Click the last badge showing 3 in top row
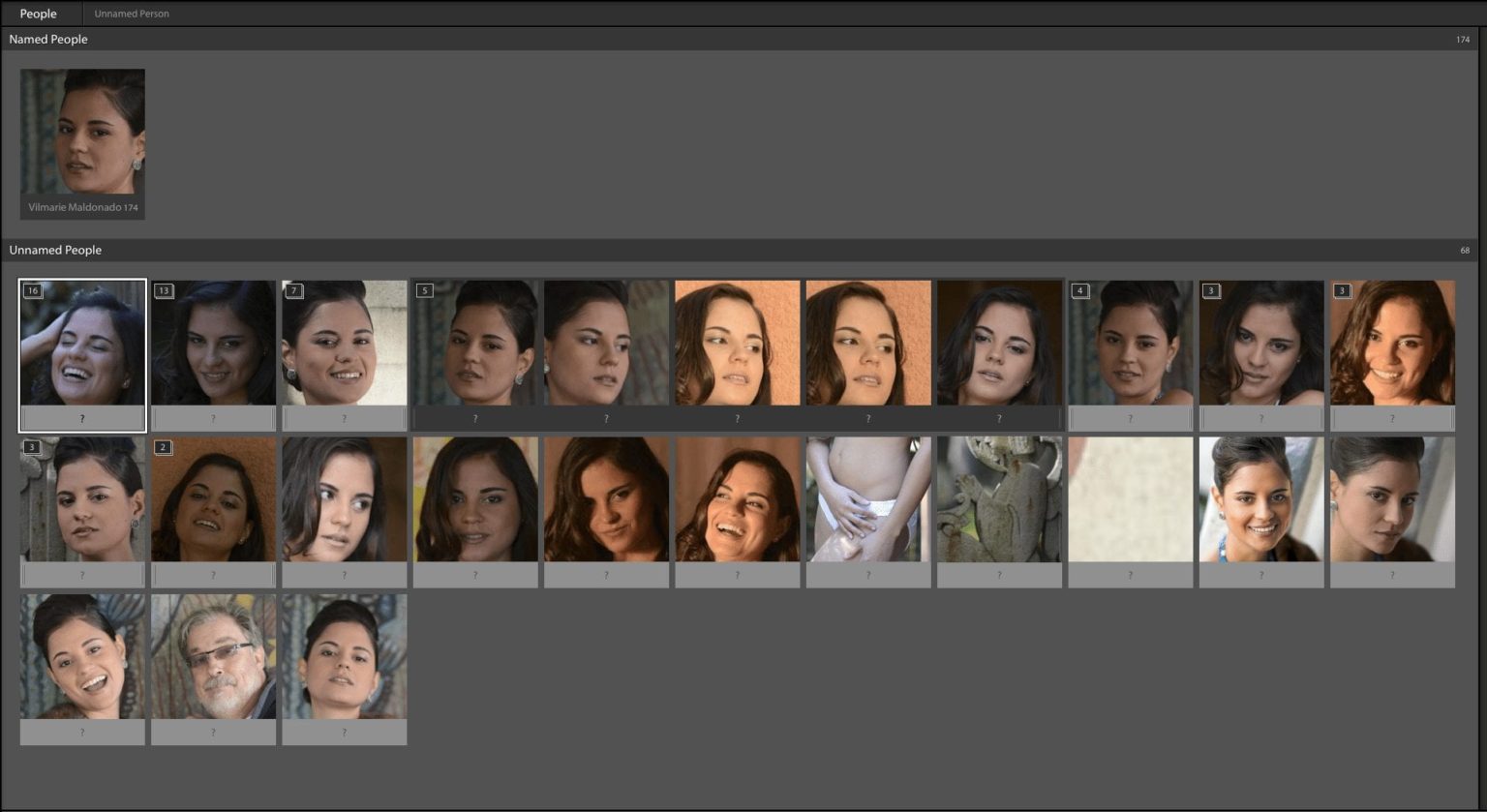The height and width of the screenshot is (812, 1487). 1343,290
